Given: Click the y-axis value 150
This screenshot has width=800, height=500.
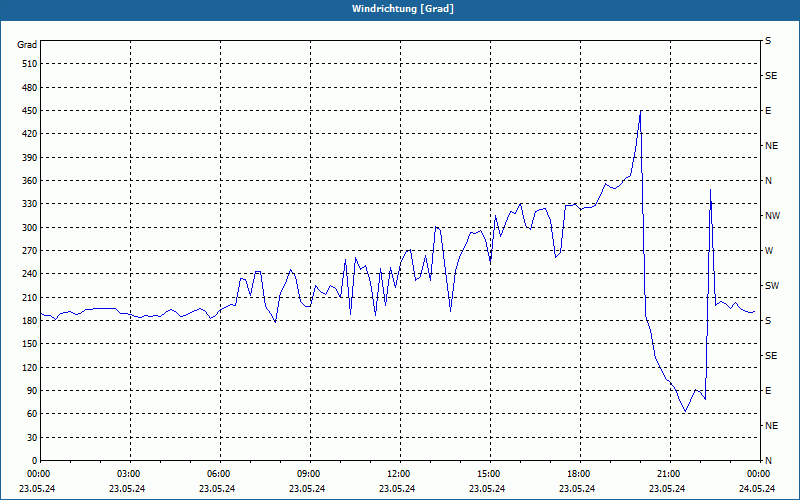Looking at the screenshot, I should click(x=29, y=344).
